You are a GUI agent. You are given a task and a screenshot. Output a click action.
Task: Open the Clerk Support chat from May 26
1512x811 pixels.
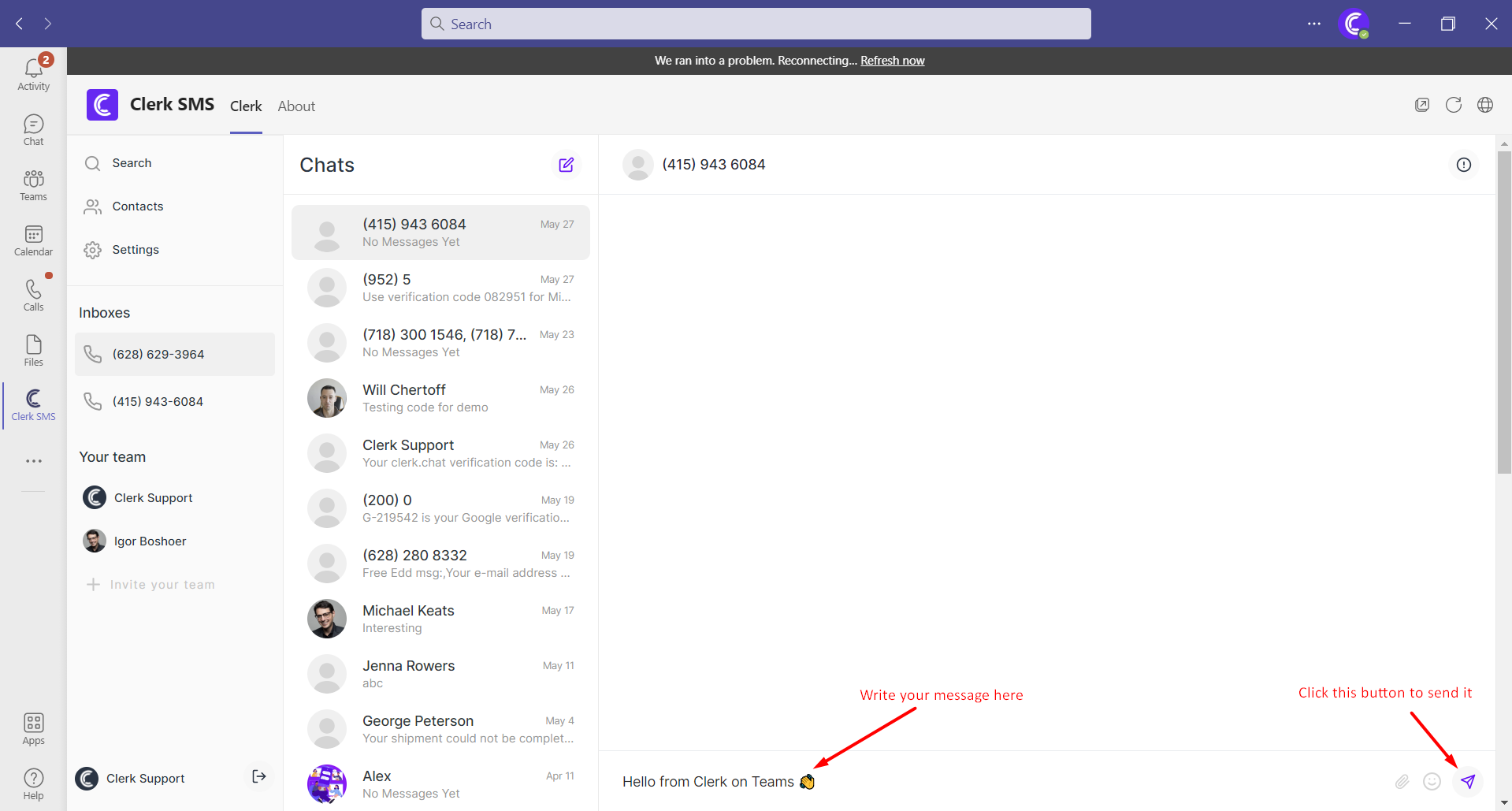click(x=440, y=453)
